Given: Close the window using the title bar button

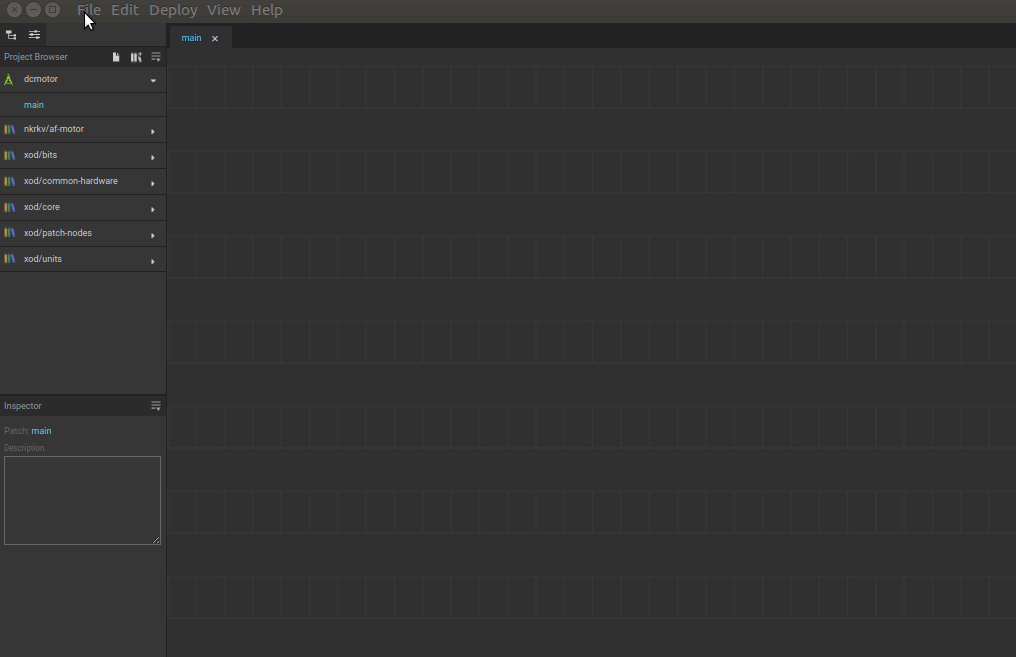Looking at the screenshot, I should (14, 10).
